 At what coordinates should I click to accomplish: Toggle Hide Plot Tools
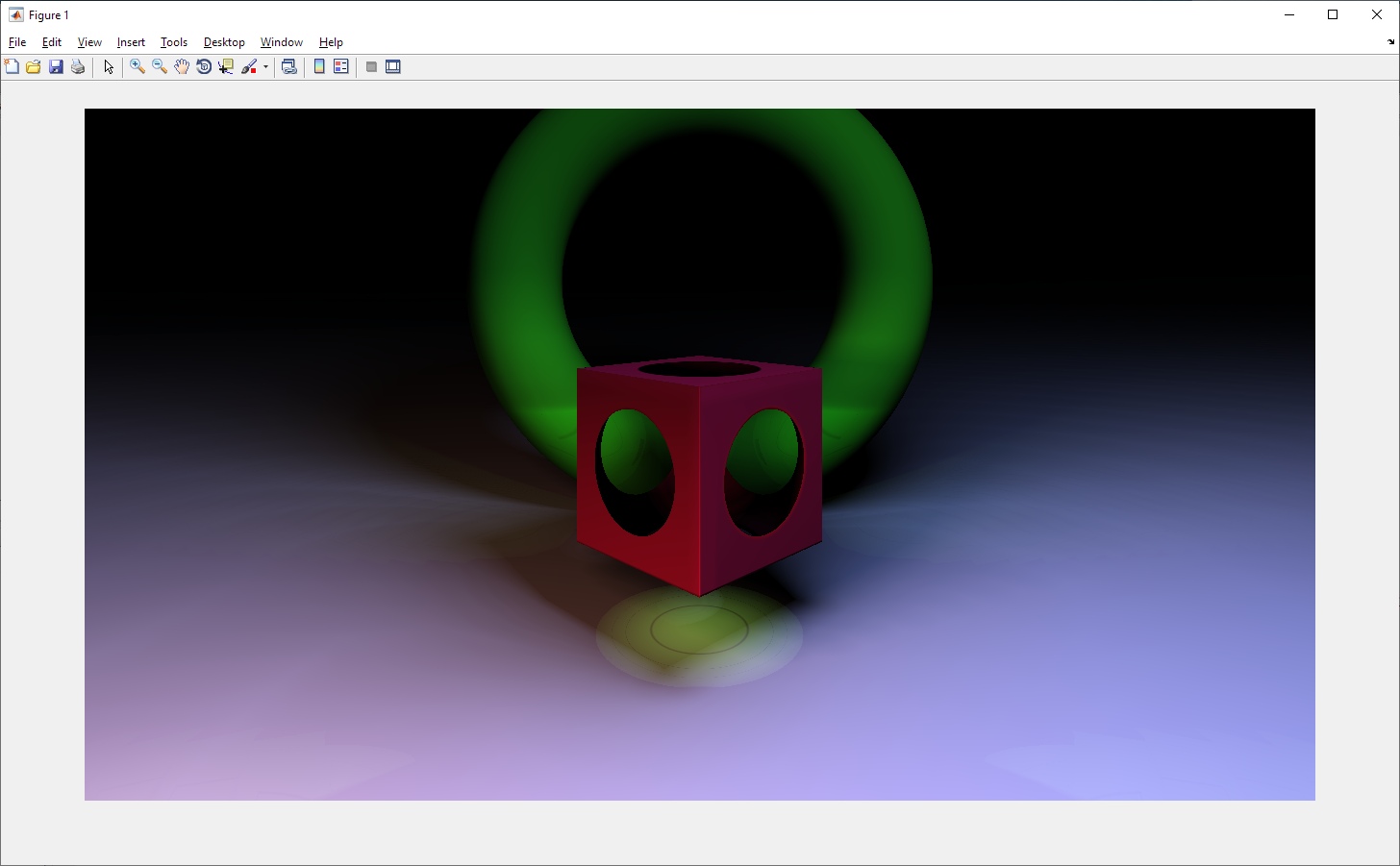coord(371,66)
